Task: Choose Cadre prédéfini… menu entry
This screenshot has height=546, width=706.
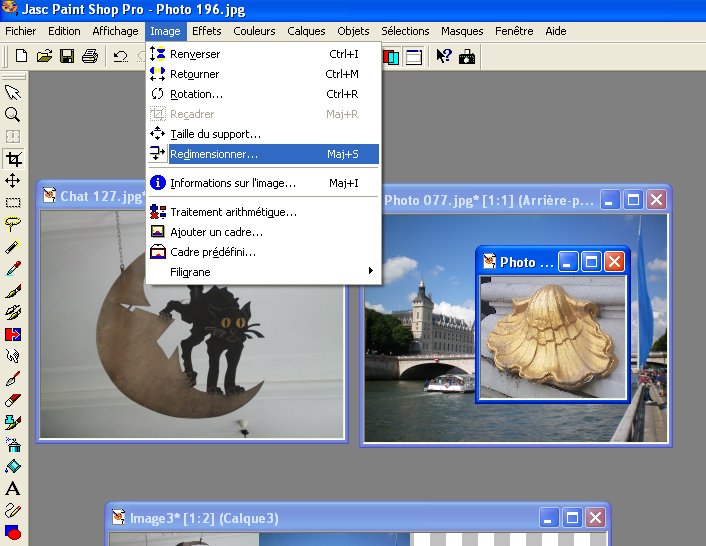Action: coord(264,252)
